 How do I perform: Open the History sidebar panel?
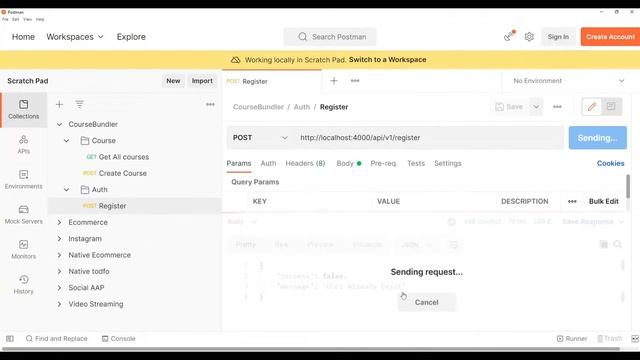point(23,285)
